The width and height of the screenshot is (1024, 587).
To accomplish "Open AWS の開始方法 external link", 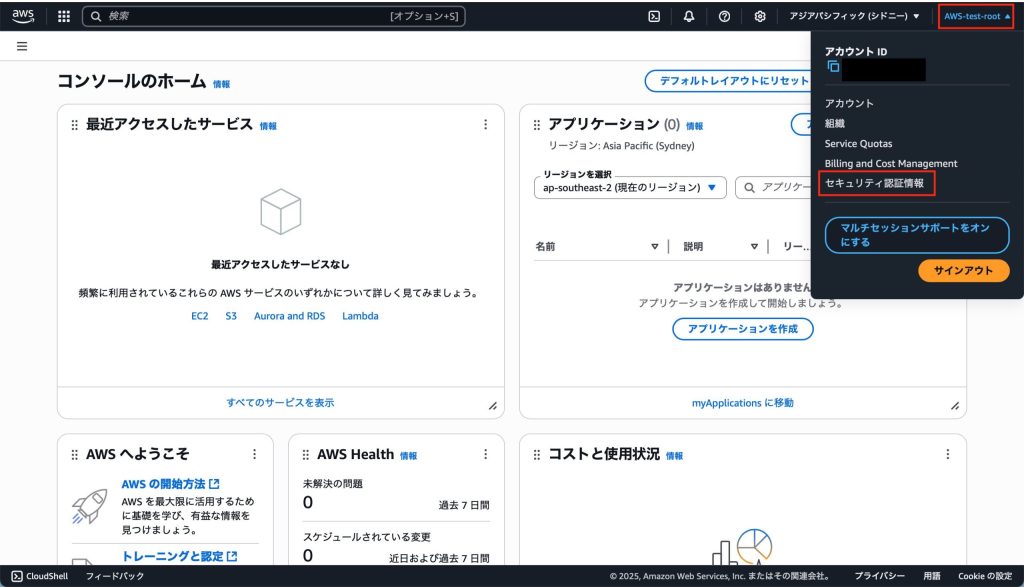I will pos(170,484).
